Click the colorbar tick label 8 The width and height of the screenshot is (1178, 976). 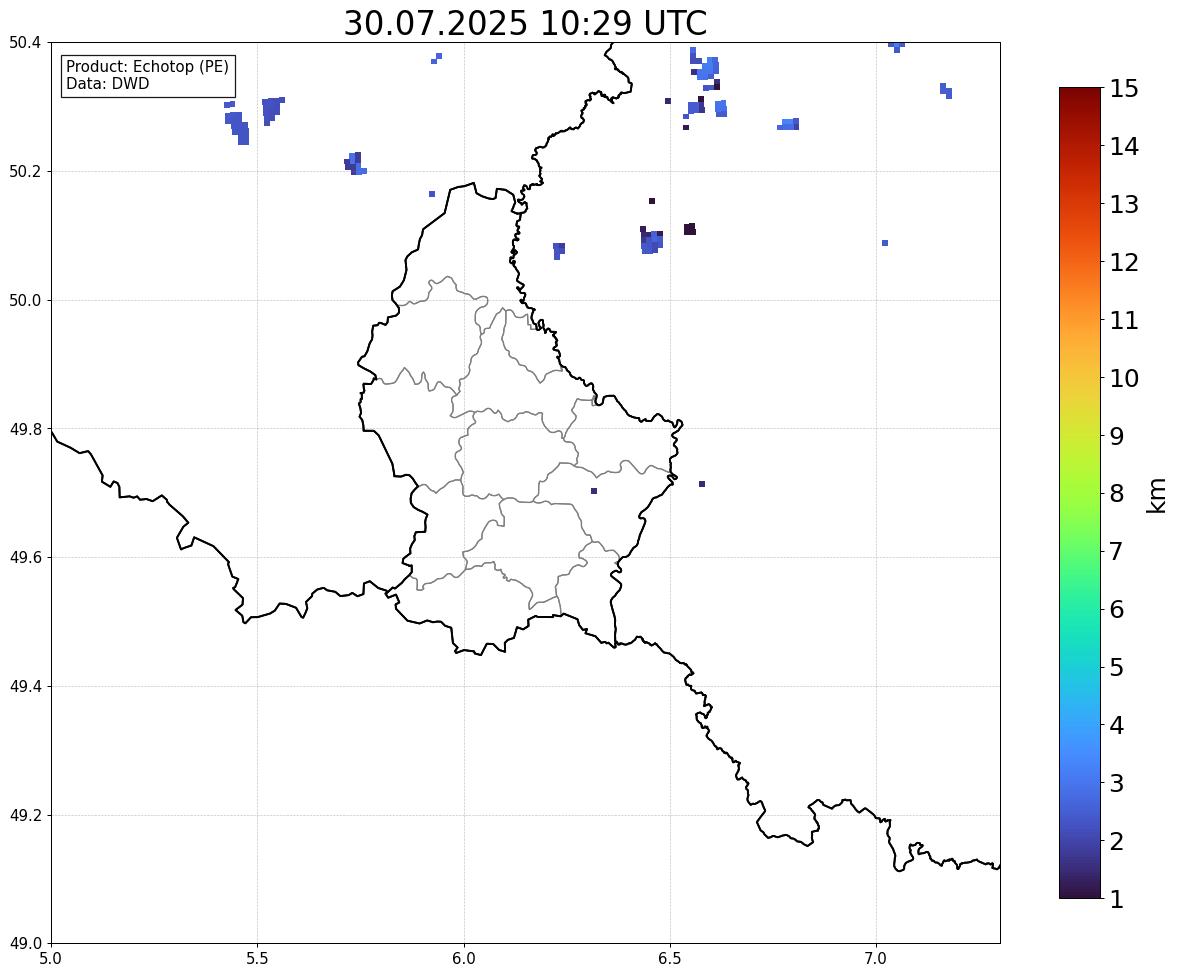1117,494
